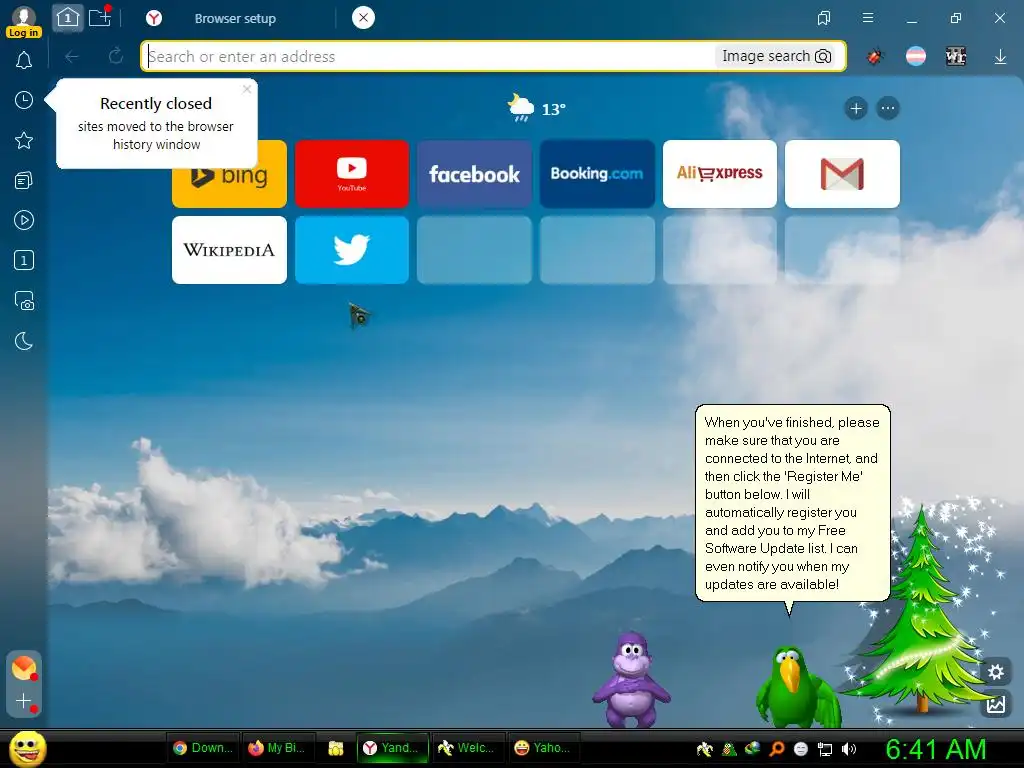
Task: Click the magnifier tray icon
Action: pos(777,749)
